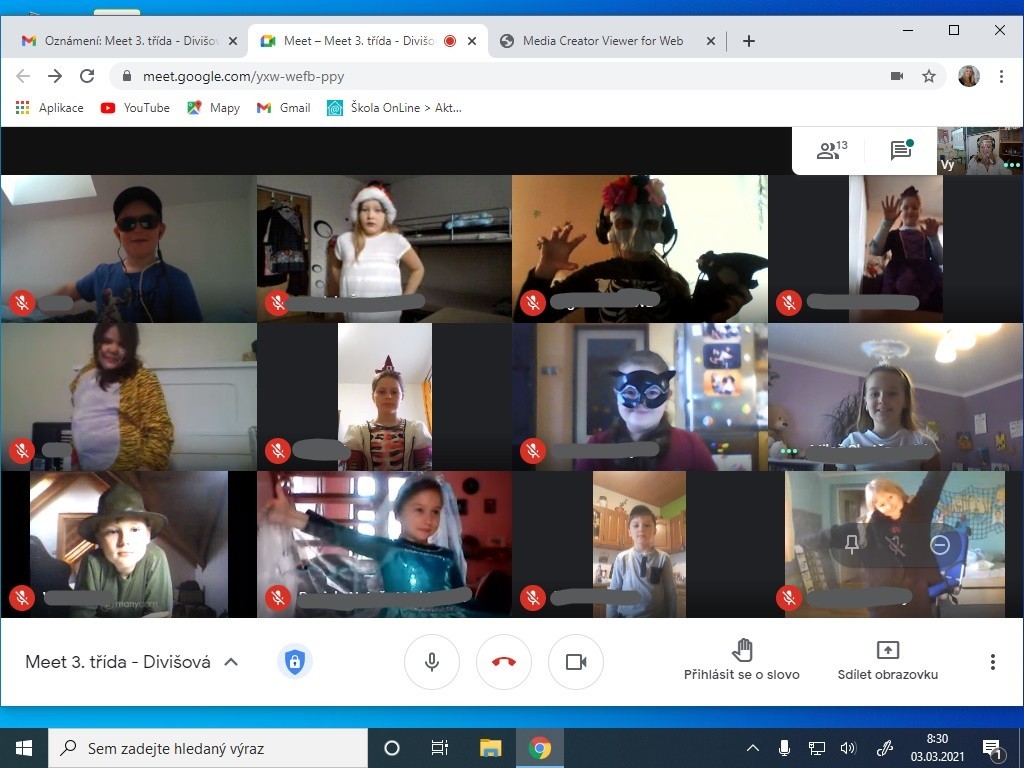Switch to the Media Creator Viewer tab
Image resolution: width=1024 pixels, height=768 pixels.
click(603, 41)
